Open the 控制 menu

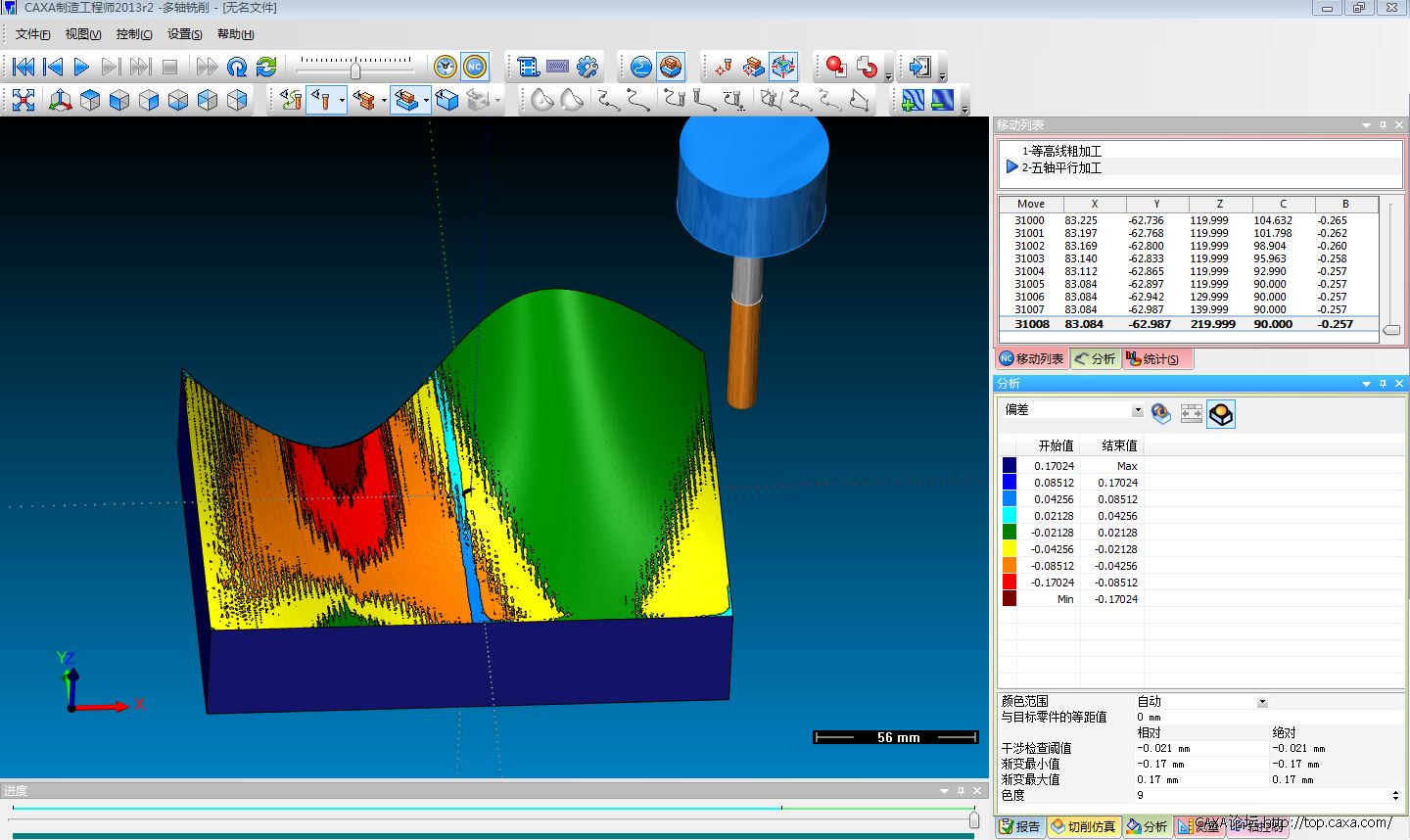point(134,34)
